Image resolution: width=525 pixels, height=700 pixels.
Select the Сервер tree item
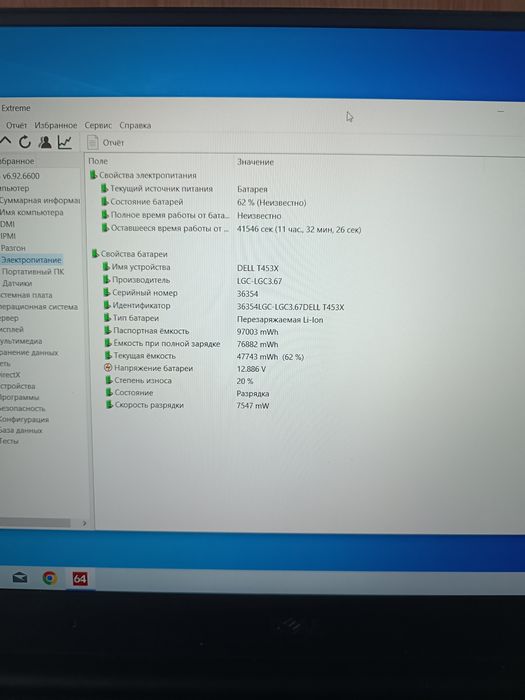point(9,318)
